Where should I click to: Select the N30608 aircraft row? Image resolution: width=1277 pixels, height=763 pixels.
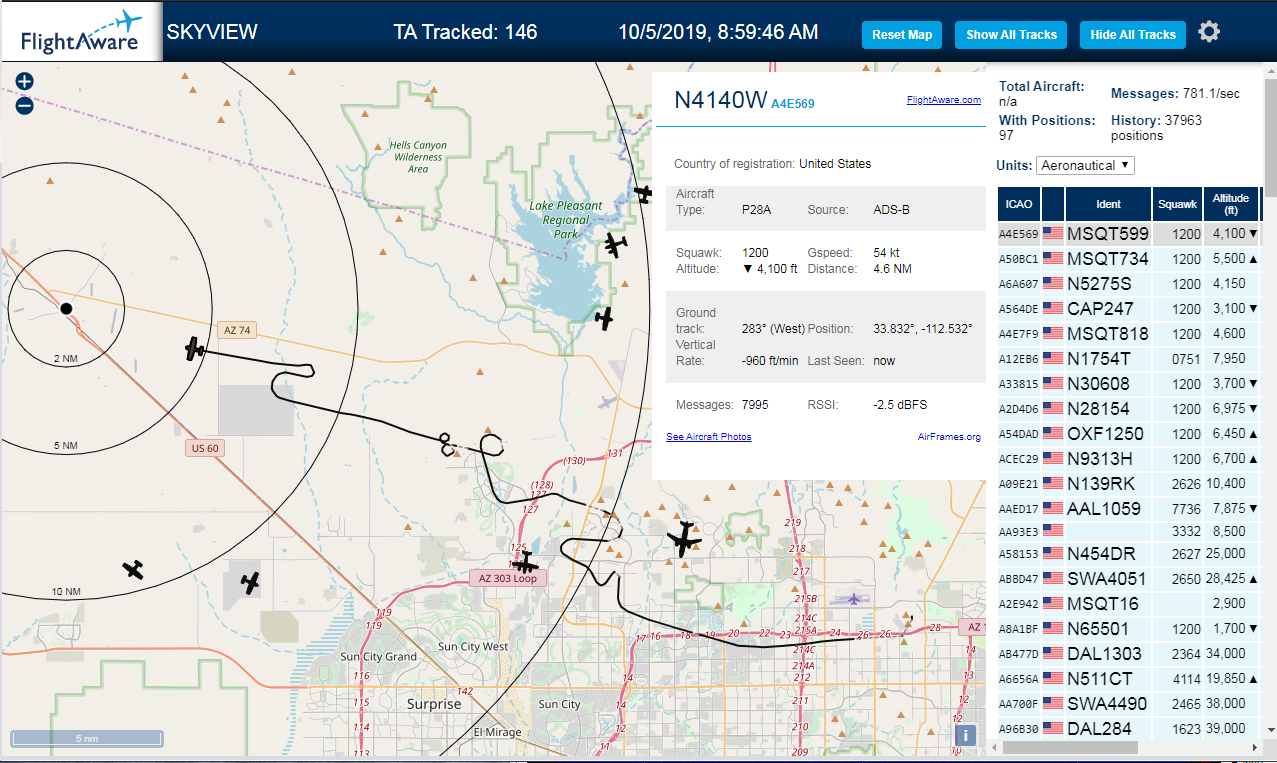pyautogui.click(x=1129, y=384)
